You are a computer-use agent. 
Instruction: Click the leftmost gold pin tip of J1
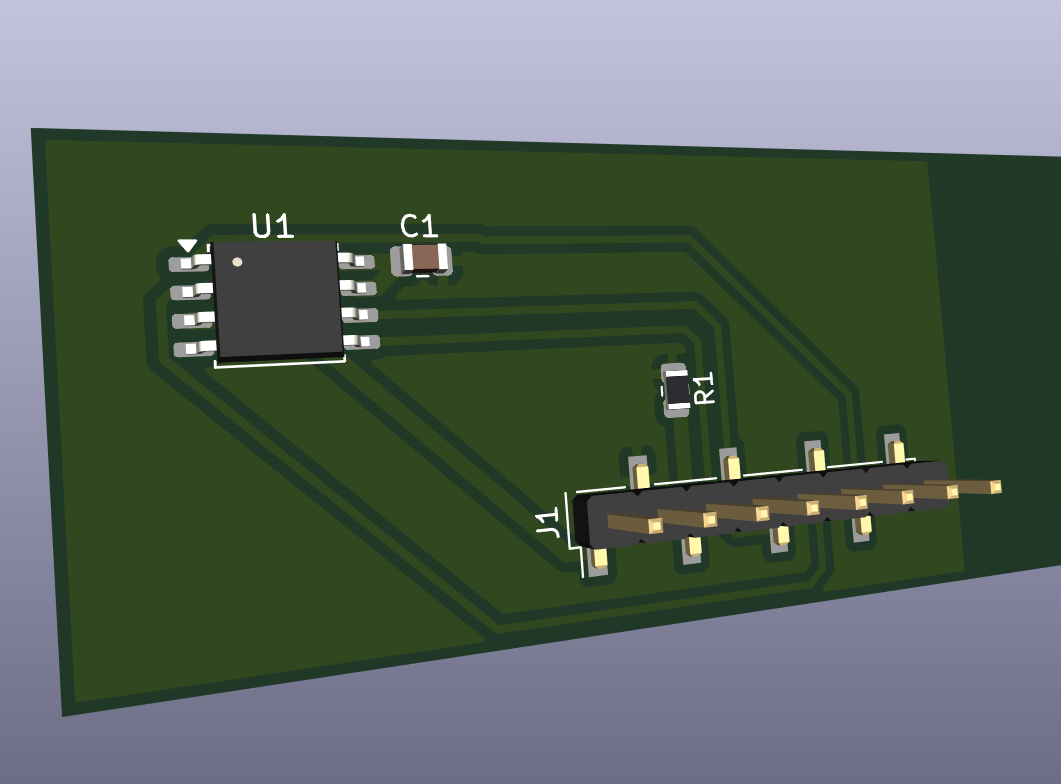click(655, 526)
